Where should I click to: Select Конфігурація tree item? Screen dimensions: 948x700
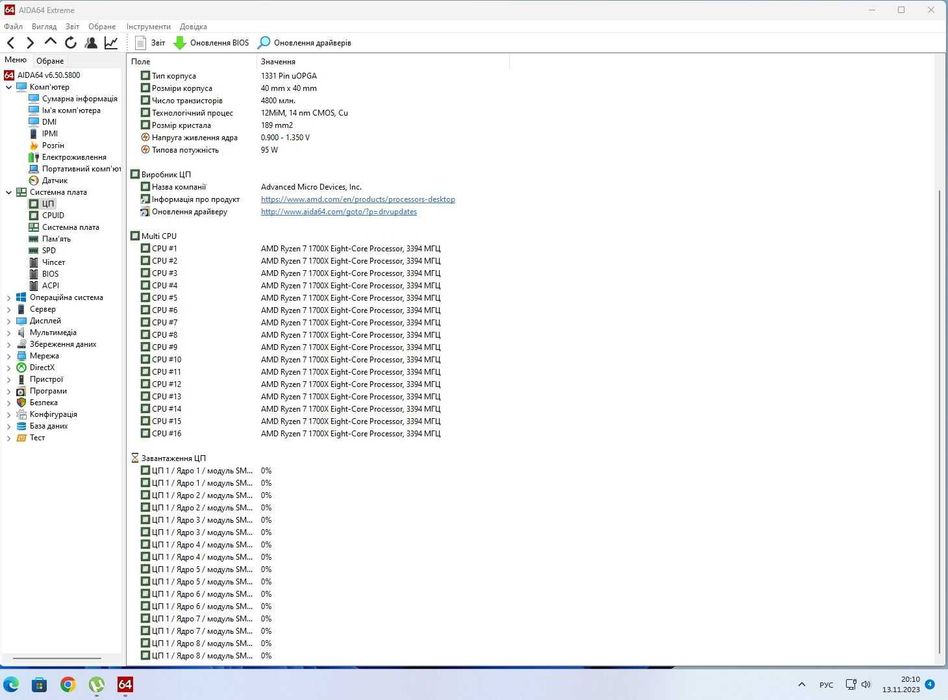(53, 415)
